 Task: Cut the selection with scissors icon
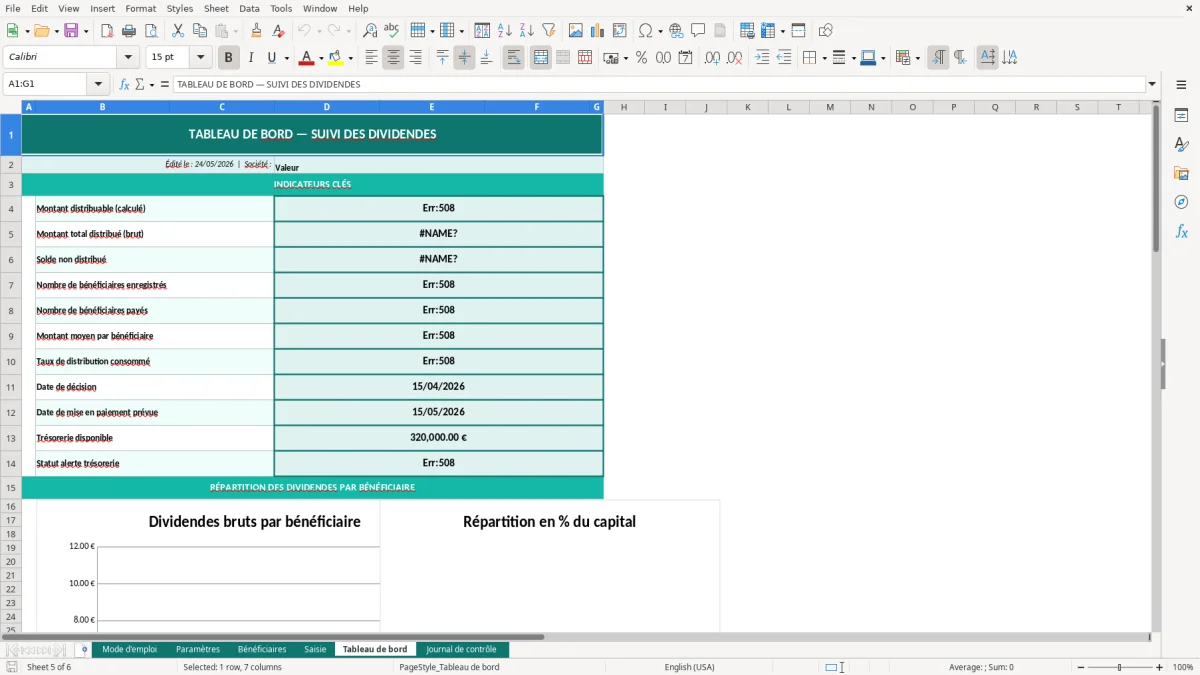pyautogui.click(x=178, y=31)
